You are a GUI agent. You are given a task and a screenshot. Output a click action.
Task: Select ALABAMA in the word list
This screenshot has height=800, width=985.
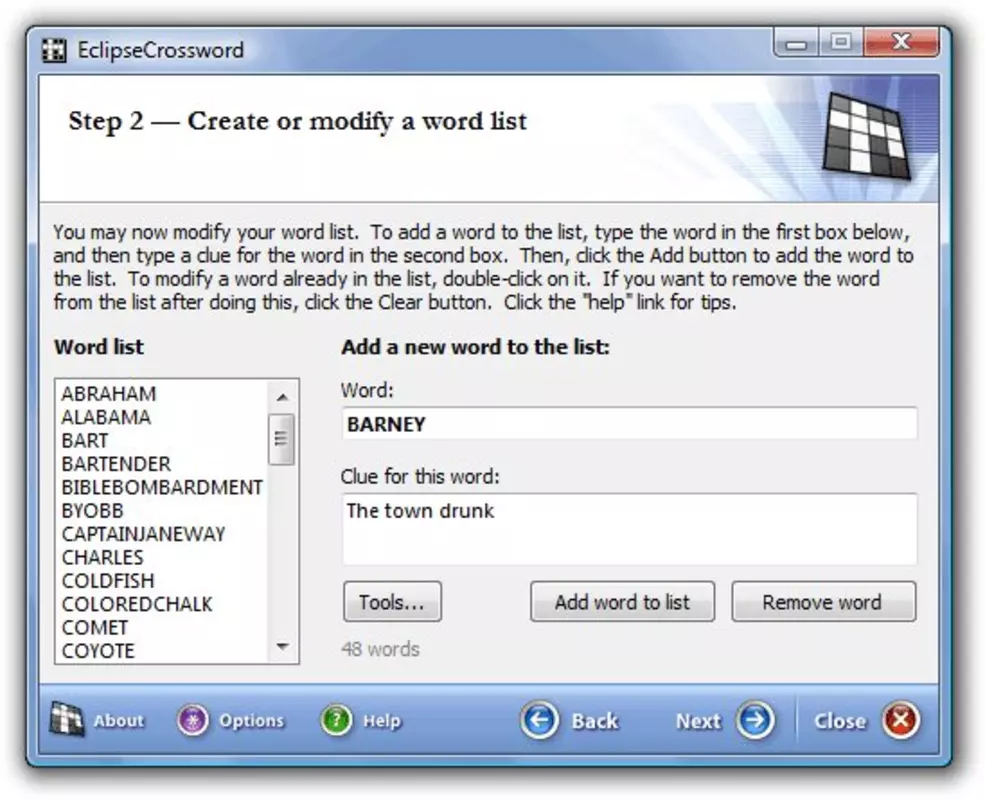106,417
